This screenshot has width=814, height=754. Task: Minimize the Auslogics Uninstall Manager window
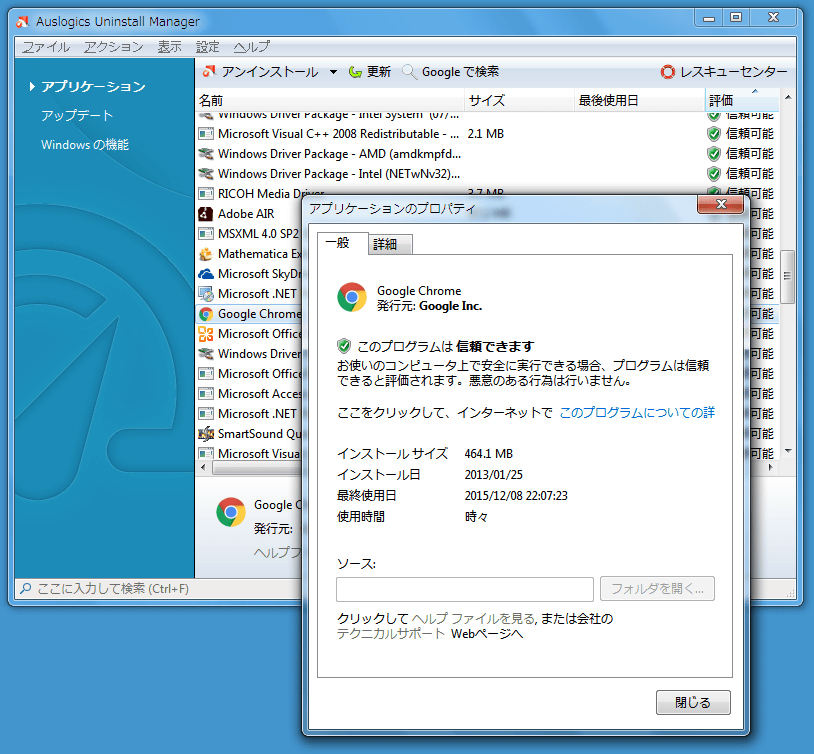pyautogui.click(x=709, y=18)
